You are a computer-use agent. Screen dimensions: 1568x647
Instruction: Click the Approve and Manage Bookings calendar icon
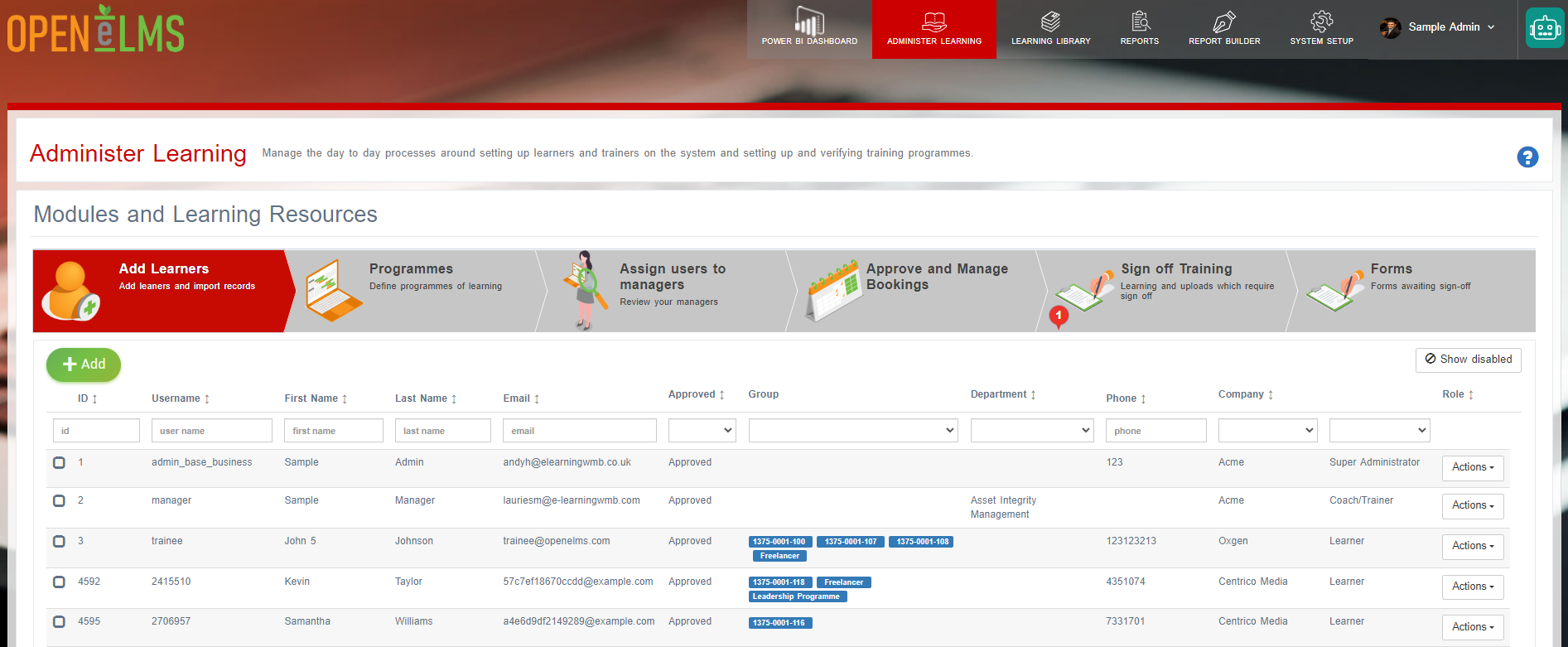[833, 291]
